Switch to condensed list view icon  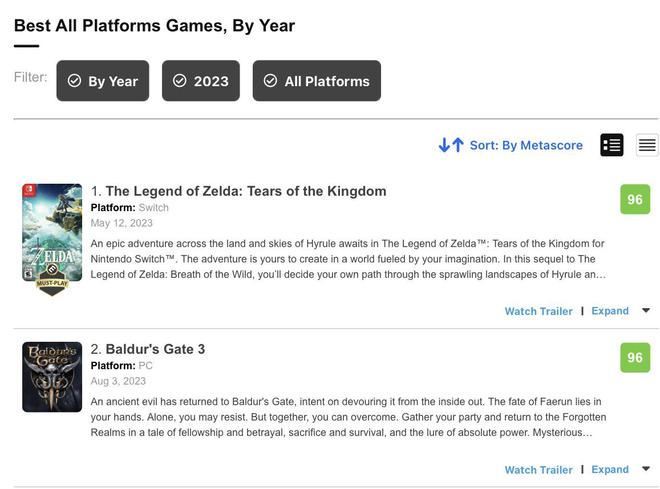pyautogui.click(x=647, y=145)
